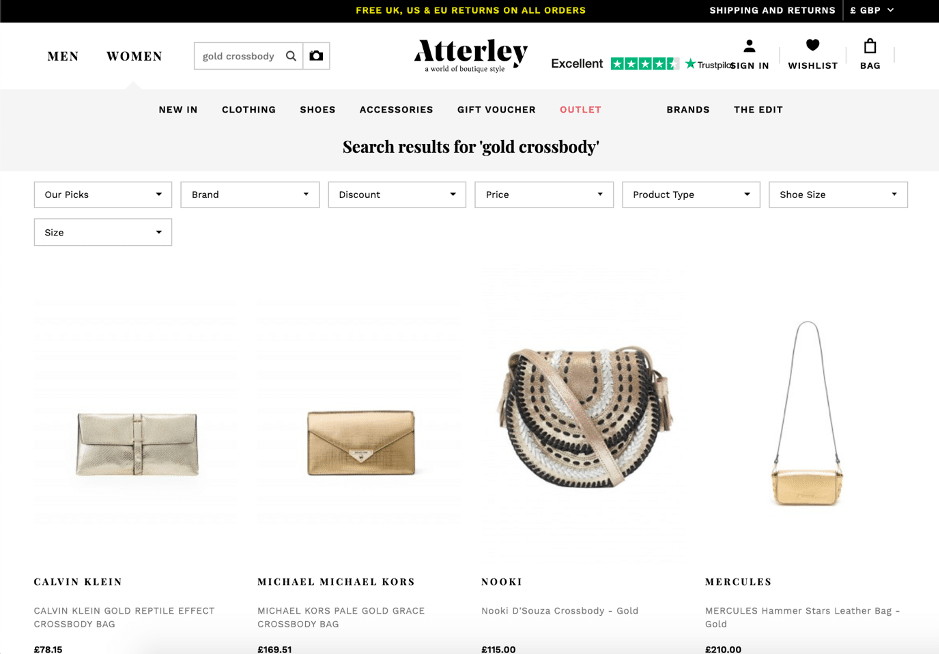Screen dimensions: 939x654
Task: Open The Edit menu item
Action: pos(758,110)
